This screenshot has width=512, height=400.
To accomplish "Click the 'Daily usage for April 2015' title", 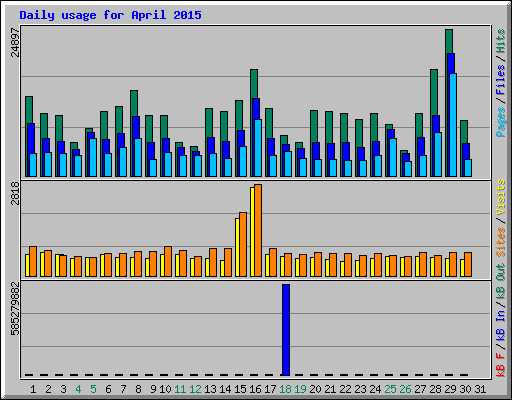I will 110,15.
